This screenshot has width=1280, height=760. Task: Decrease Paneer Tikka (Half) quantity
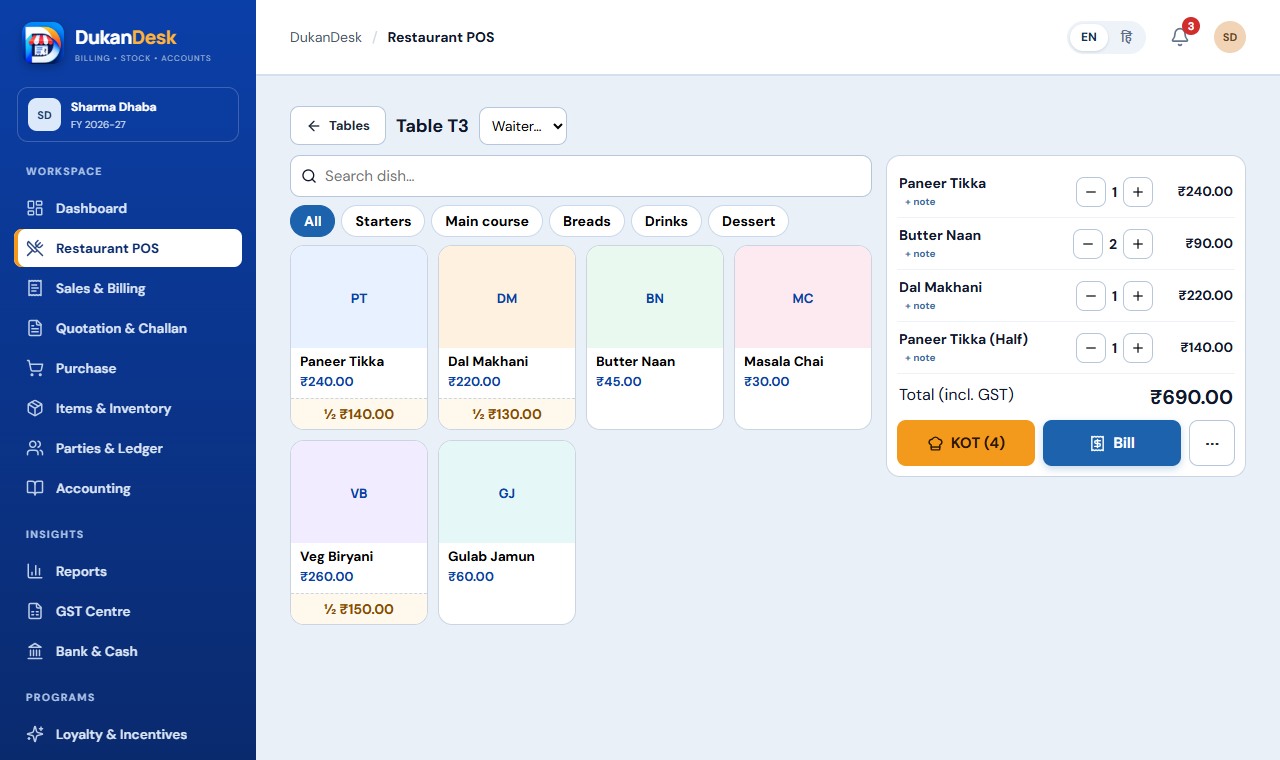1091,348
